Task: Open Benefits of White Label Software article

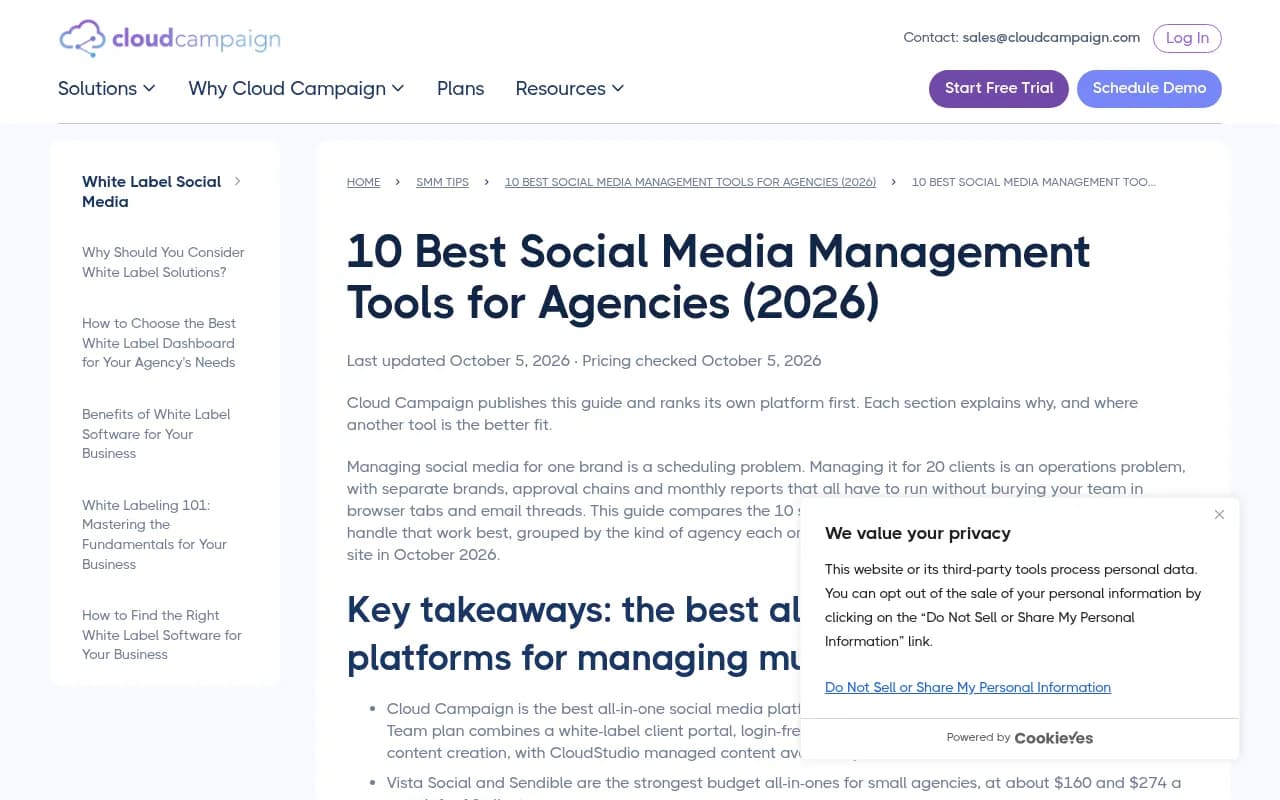Action: (156, 434)
